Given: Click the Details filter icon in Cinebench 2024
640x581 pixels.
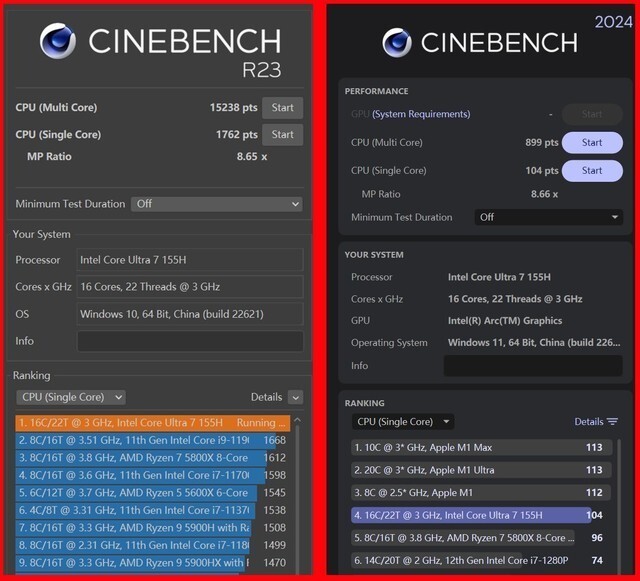Looking at the screenshot, I should pyautogui.click(x=612, y=422).
